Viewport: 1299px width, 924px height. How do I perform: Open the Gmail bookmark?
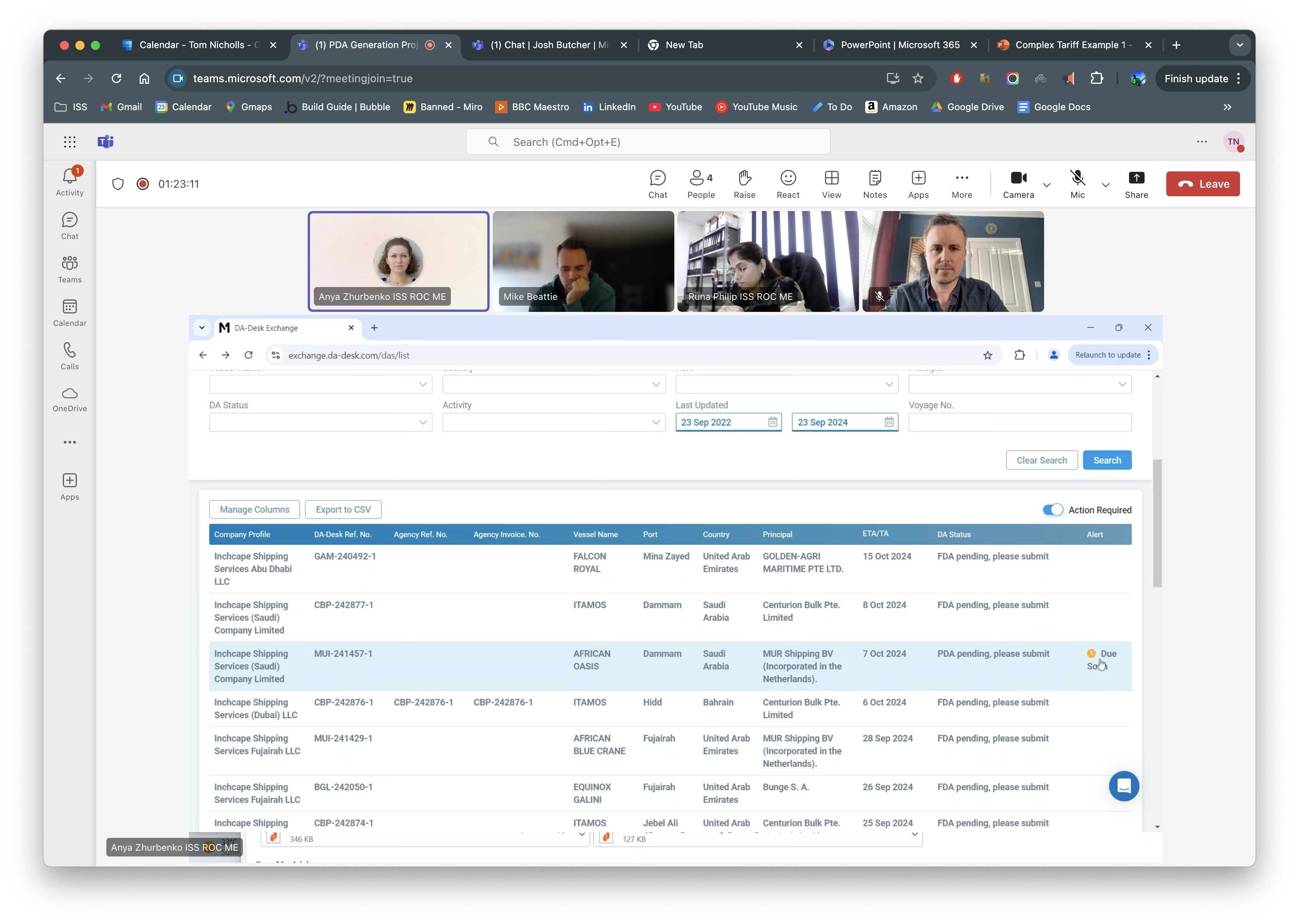[x=121, y=107]
